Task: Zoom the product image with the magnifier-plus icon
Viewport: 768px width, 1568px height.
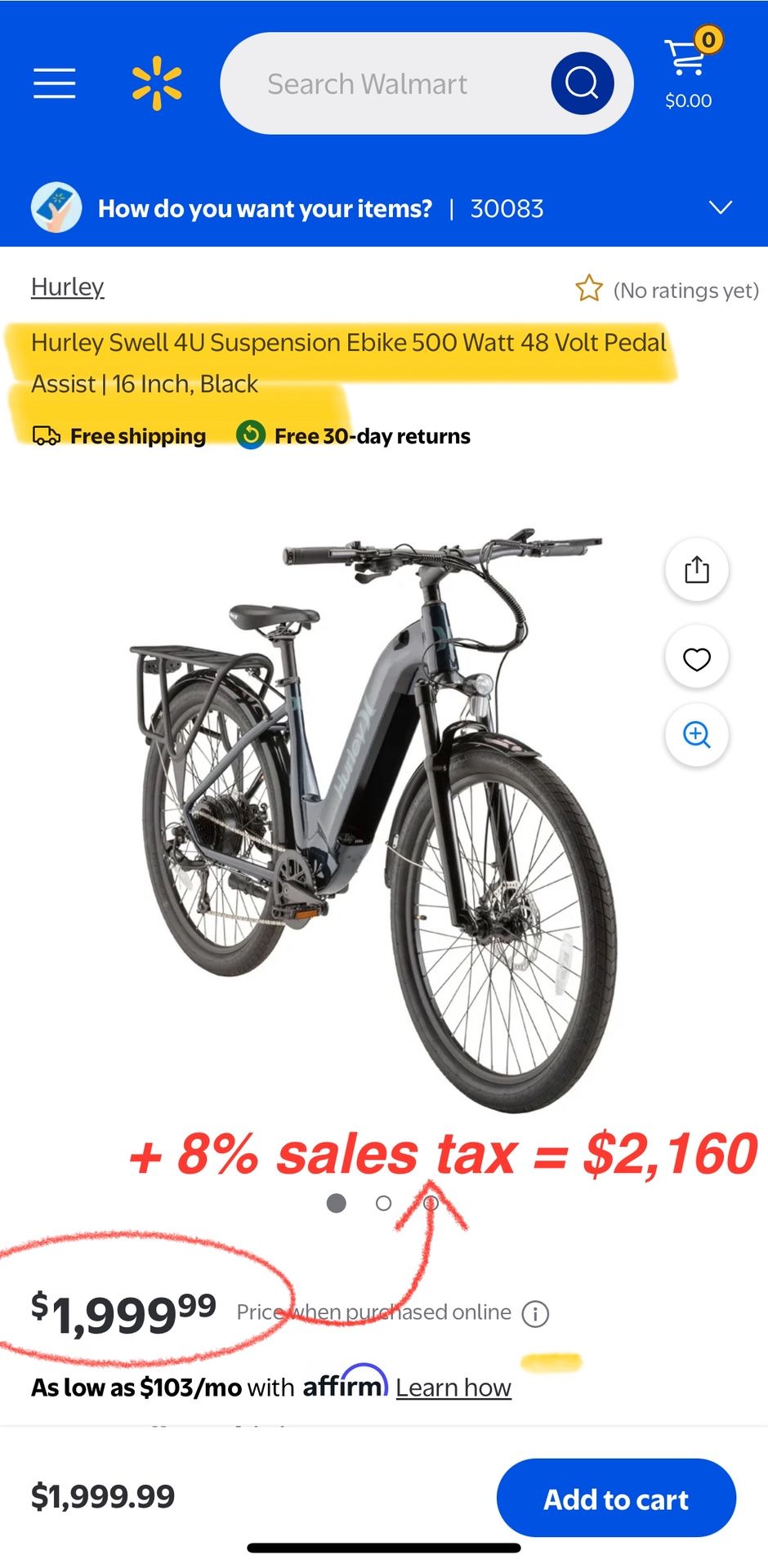Action: (696, 735)
